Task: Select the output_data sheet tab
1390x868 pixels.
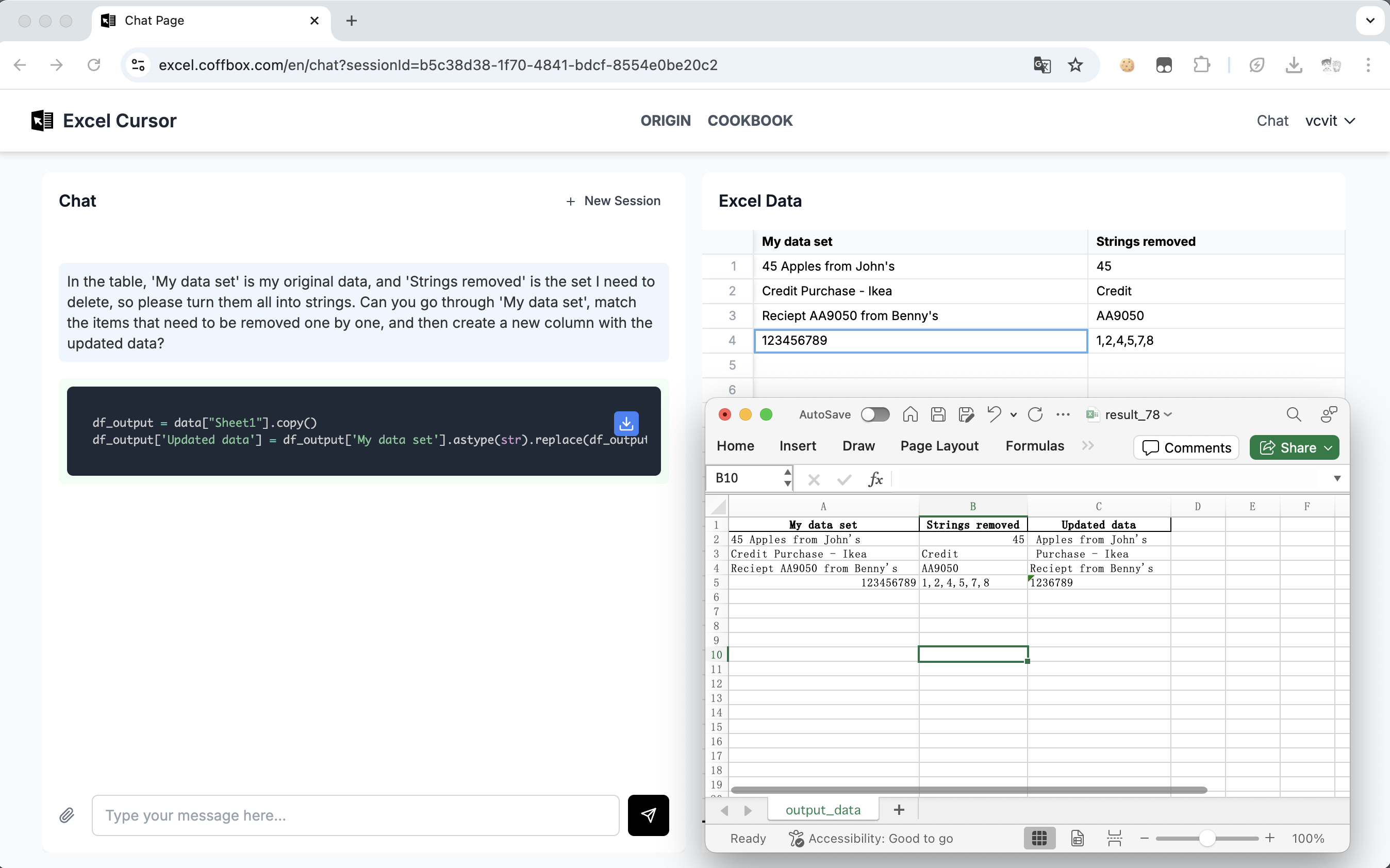Action: [823, 809]
